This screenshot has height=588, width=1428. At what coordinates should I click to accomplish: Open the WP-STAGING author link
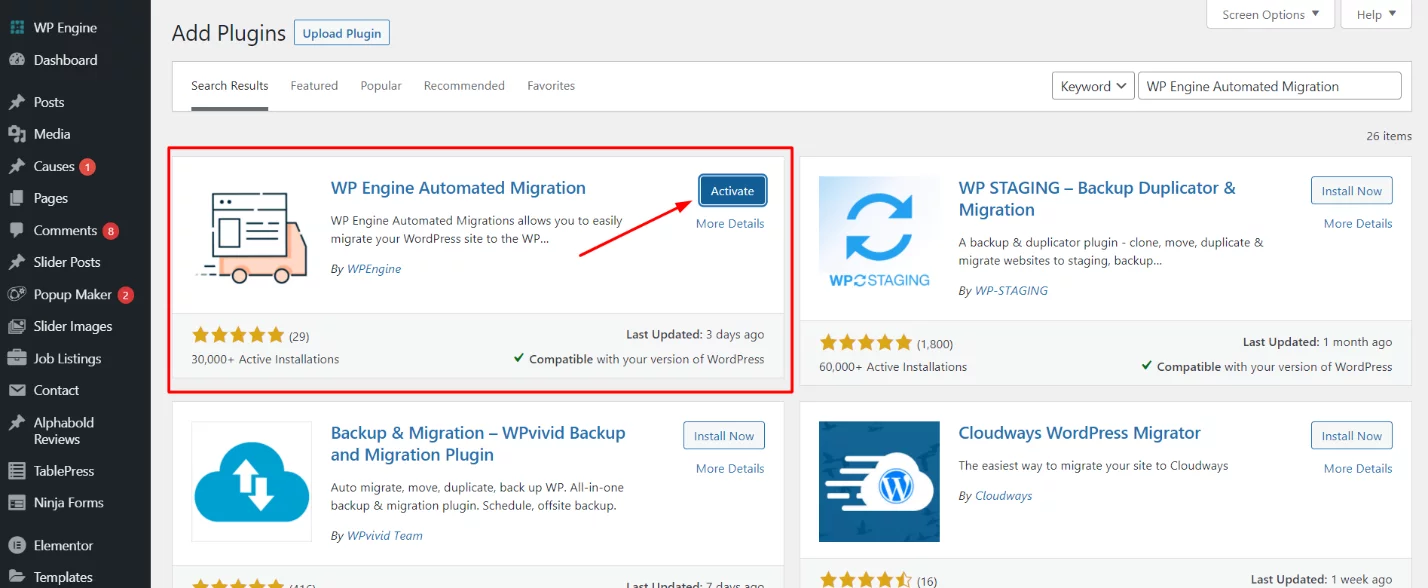1011,291
